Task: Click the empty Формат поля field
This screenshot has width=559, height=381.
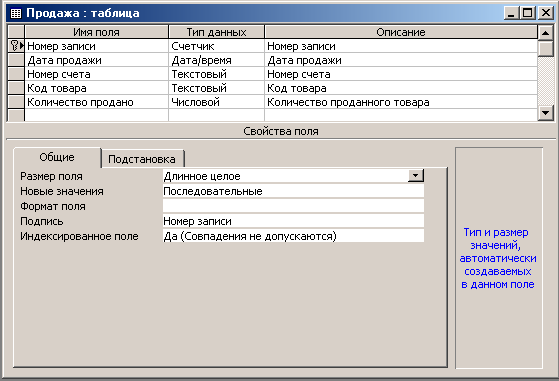Action: 293,206
